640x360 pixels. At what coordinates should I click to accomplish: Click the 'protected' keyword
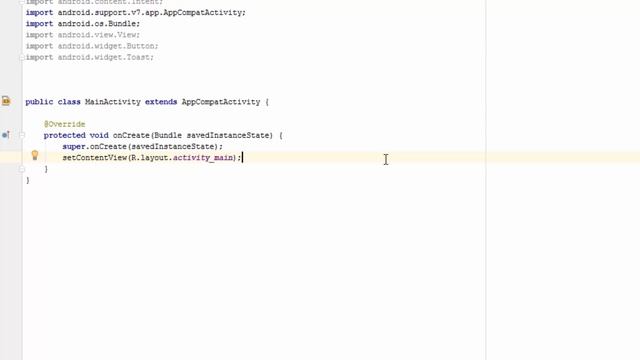point(64,136)
